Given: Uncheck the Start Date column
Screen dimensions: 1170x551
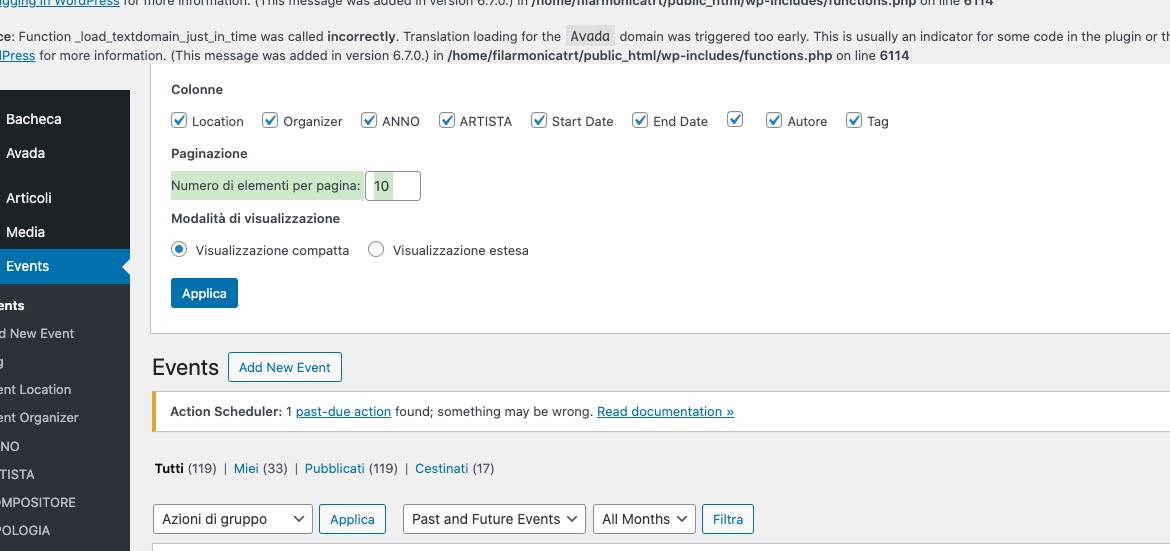Looking at the screenshot, I should (x=539, y=120).
